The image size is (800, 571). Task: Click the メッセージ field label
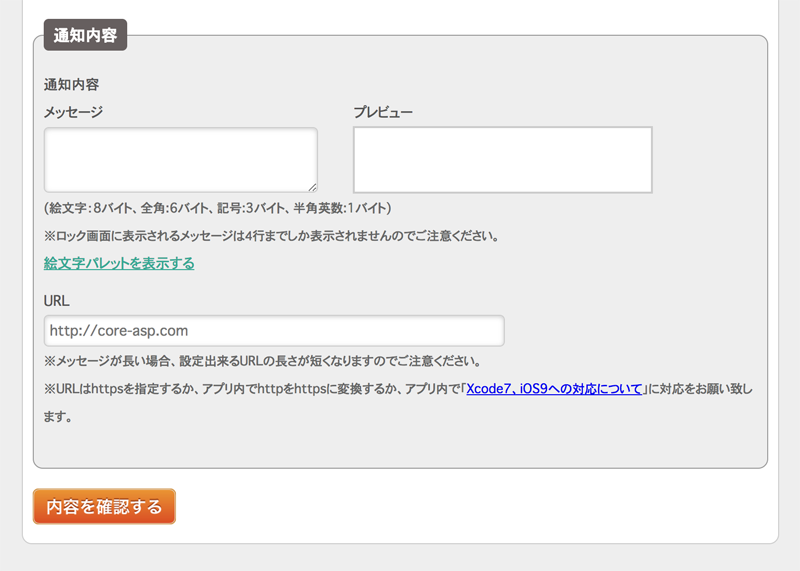(x=73, y=112)
